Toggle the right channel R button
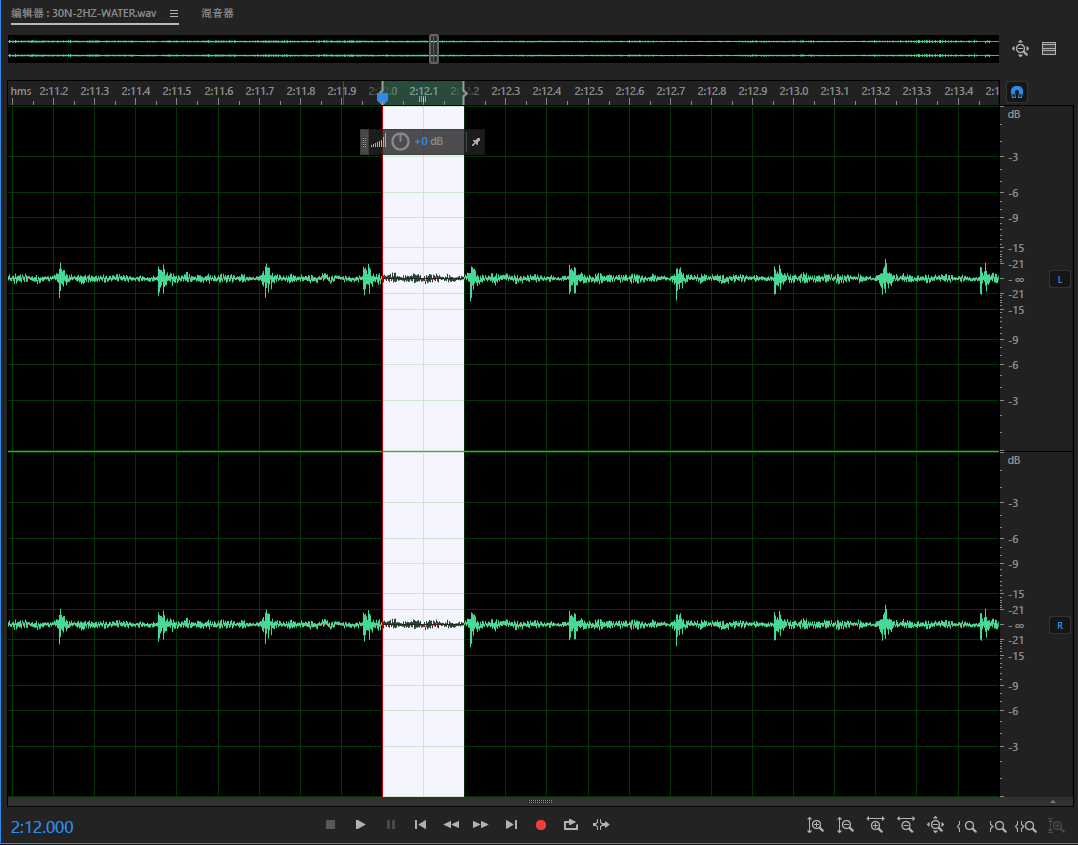Image resolution: width=1078 pixels, height=845 pixels. click(x=1060, y=626)
